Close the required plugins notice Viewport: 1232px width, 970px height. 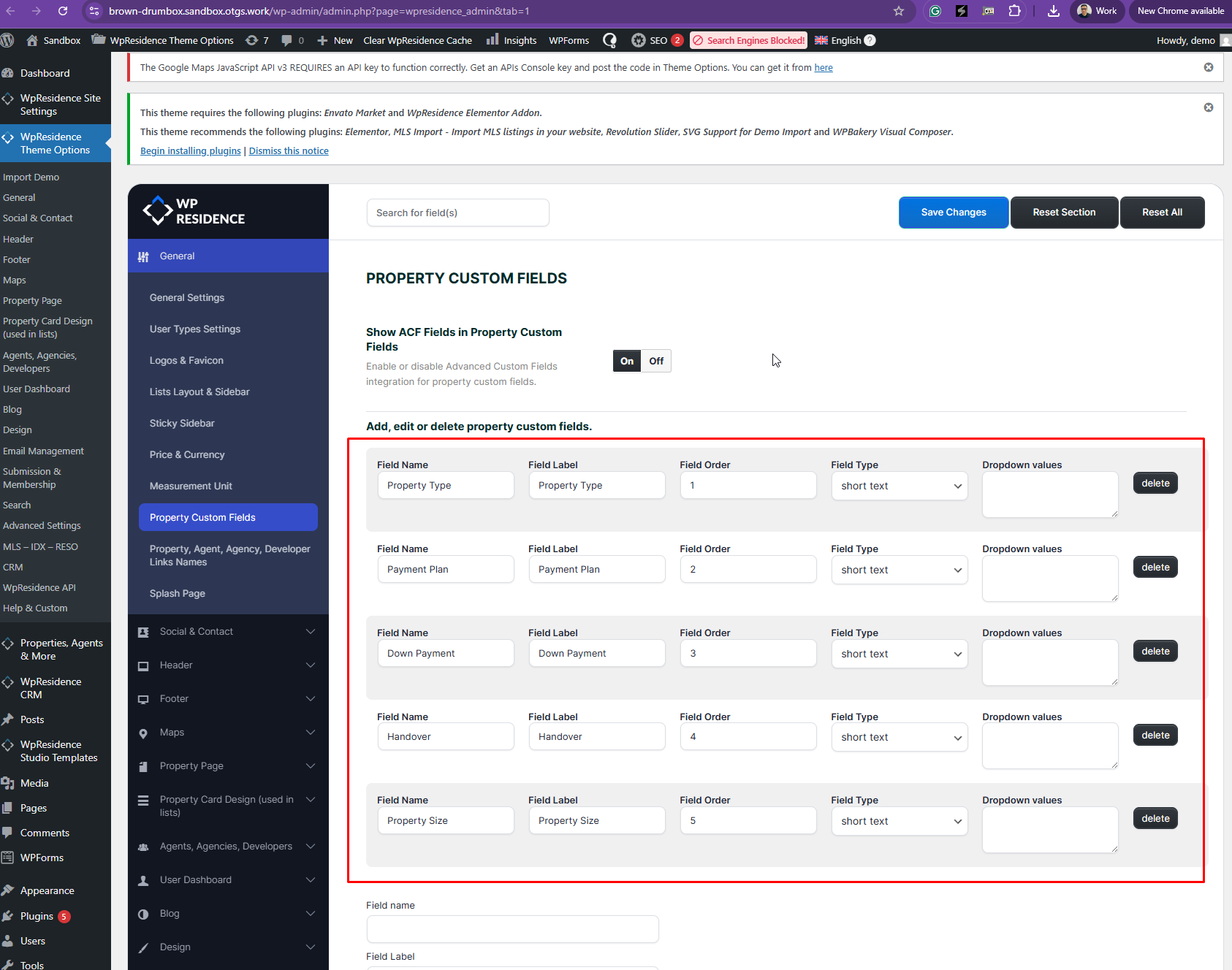click(x=1209, y=107)
